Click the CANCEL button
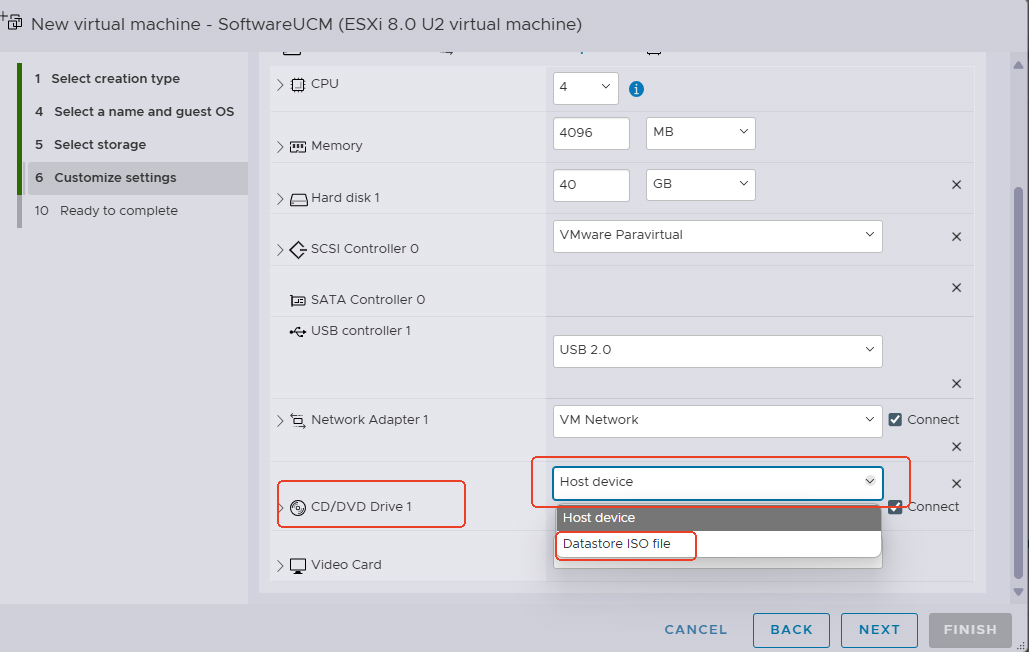This screenshot has width=1029, height=652. (696, 630)
